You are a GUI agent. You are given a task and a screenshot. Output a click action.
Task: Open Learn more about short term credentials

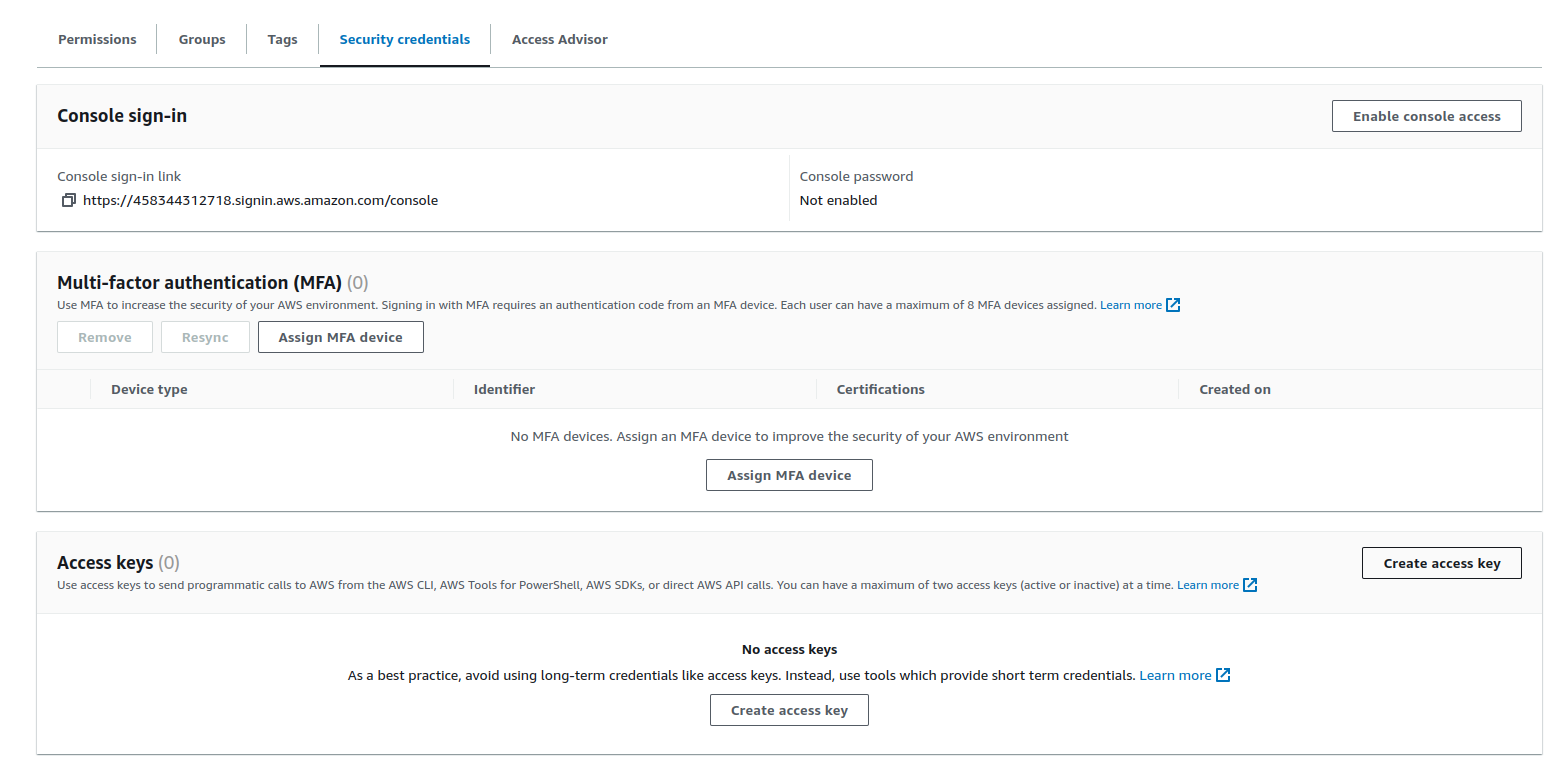[1175, 675]
